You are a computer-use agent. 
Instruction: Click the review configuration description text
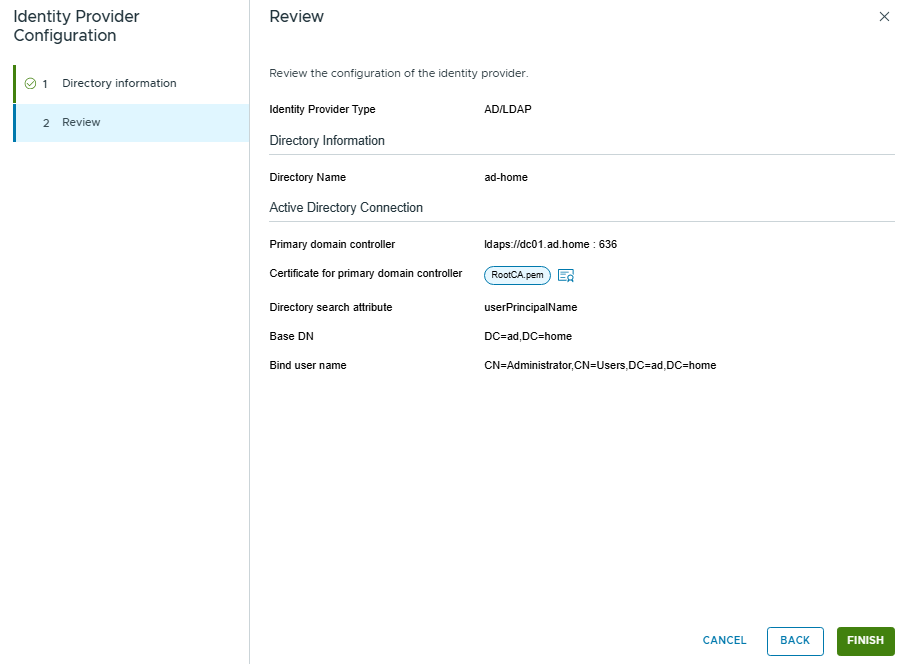[x=398, y=74]
